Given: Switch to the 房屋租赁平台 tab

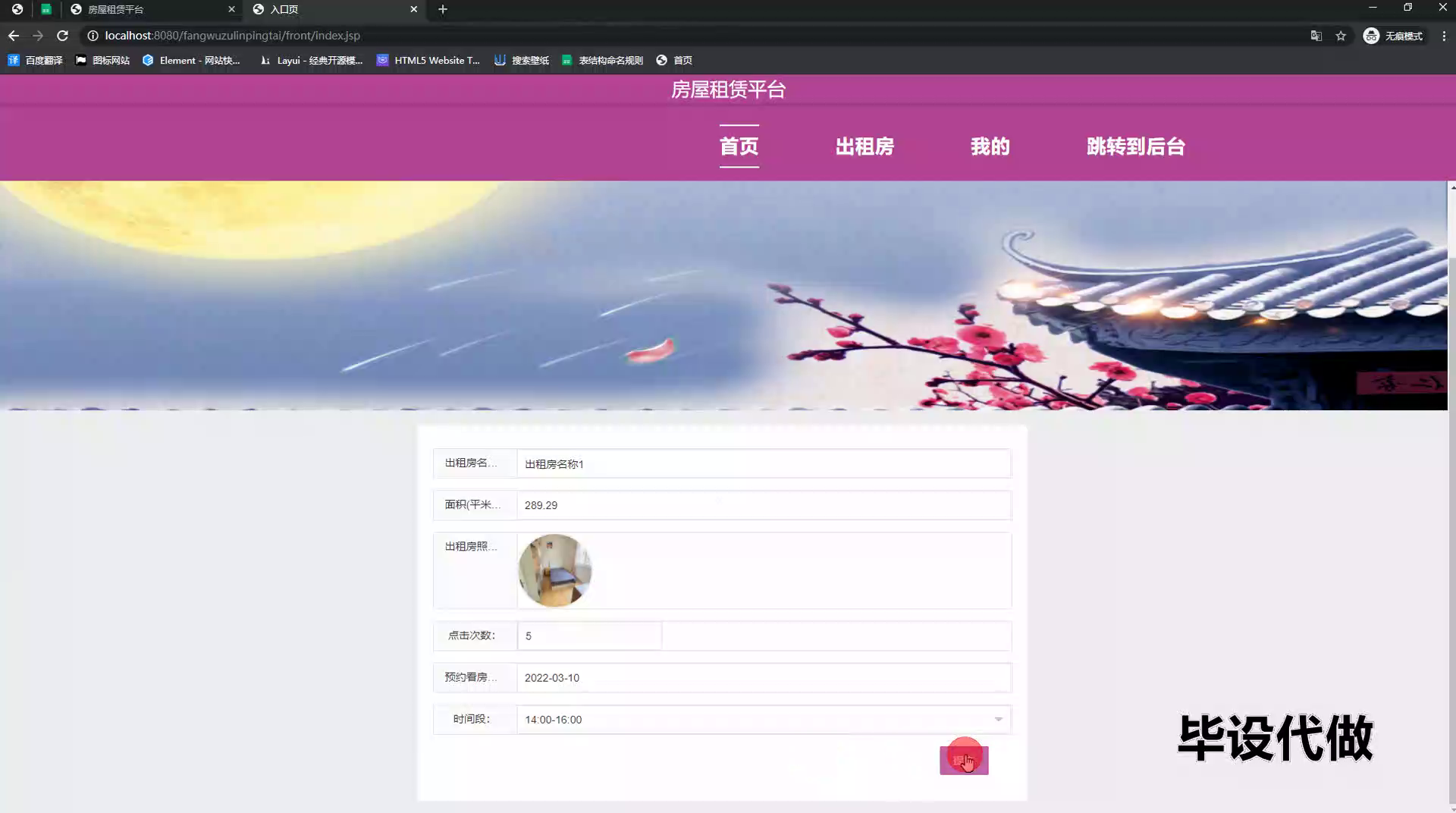Looking at the screenshot, I should pos(152,9).
